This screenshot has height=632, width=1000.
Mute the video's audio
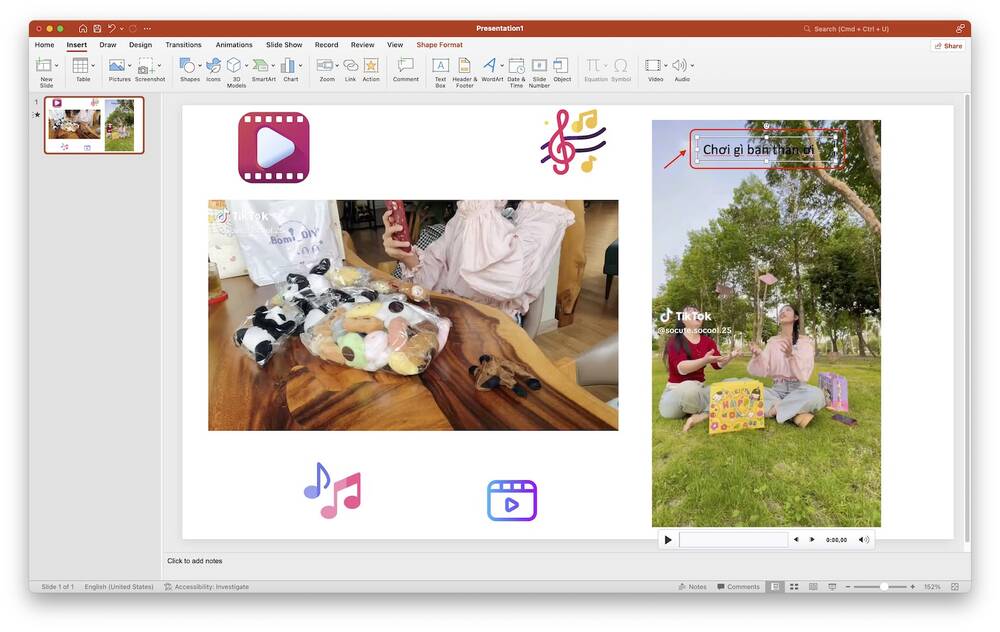(862, 539)
